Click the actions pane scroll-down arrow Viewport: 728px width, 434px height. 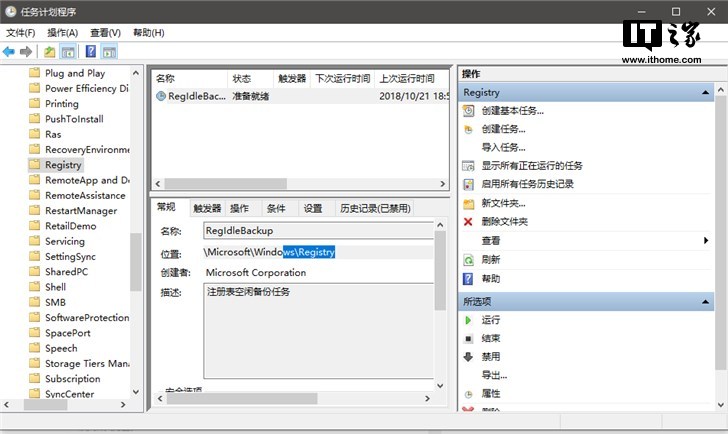click(721, 405)
